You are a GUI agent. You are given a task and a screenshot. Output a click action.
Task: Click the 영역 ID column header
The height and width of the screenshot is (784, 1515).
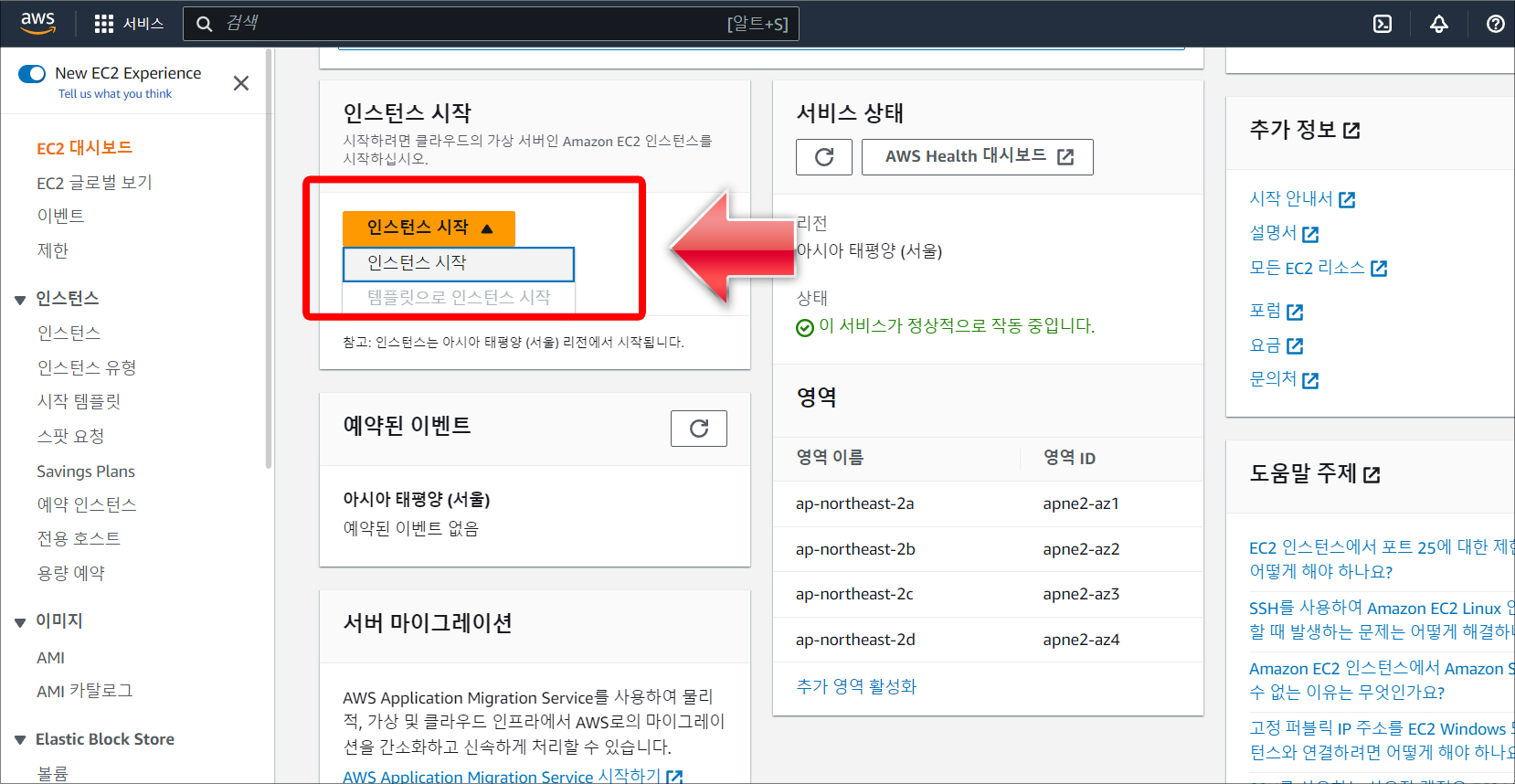1069,458
